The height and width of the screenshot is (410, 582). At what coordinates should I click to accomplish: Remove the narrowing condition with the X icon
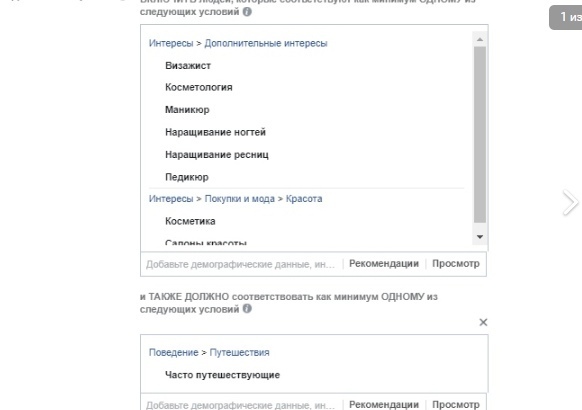click(x=483, y=322)
